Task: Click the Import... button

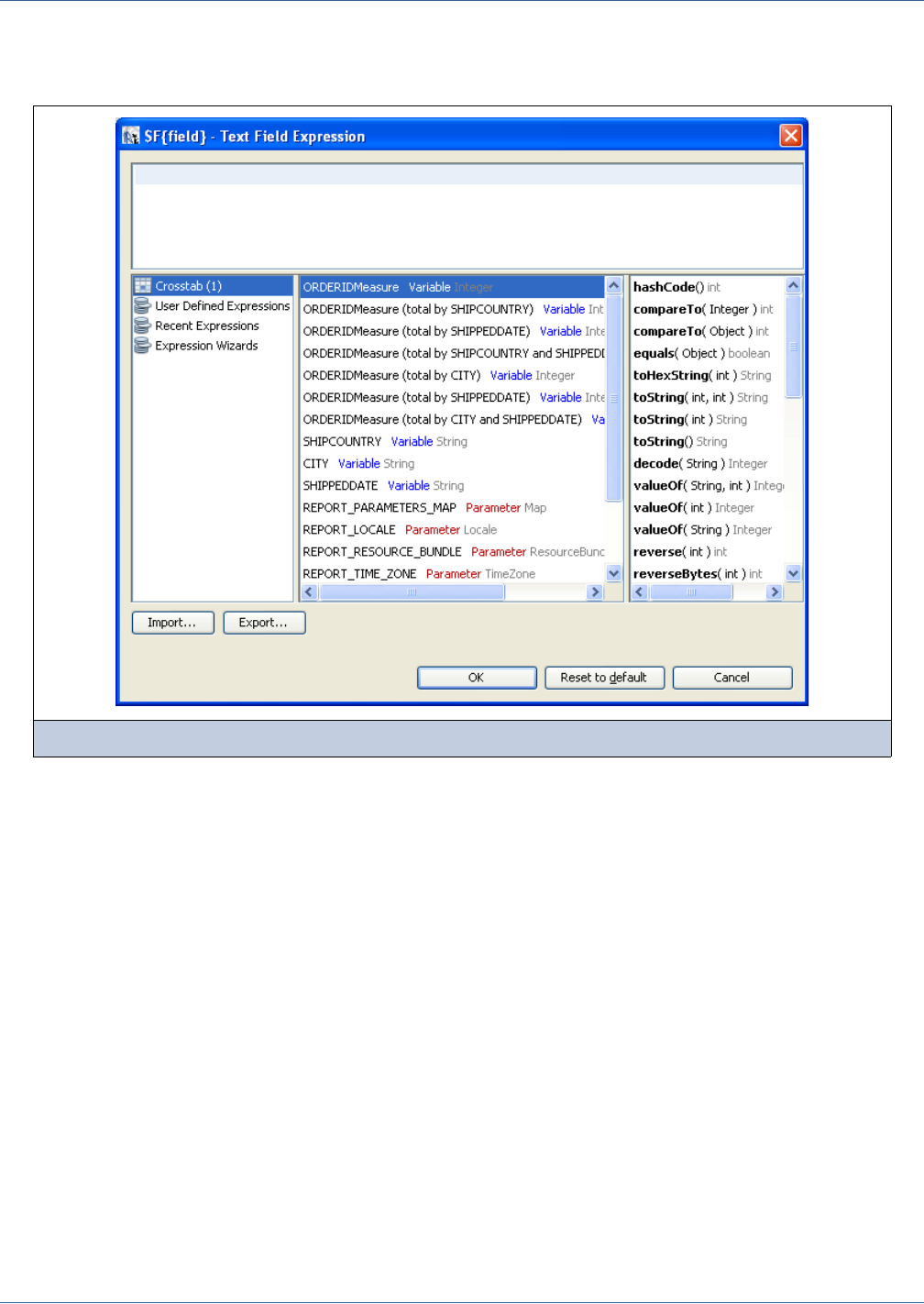Action: (173, 623)
